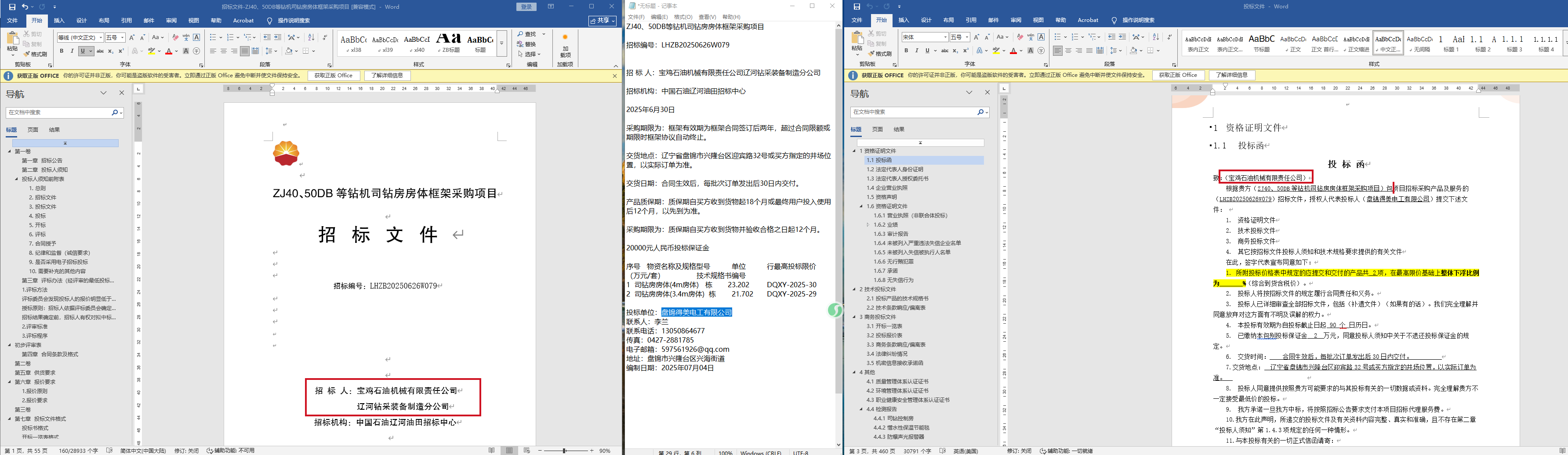
Task: Open 插入 tab in 招标文件 Word window
Action: coord(59,21)
